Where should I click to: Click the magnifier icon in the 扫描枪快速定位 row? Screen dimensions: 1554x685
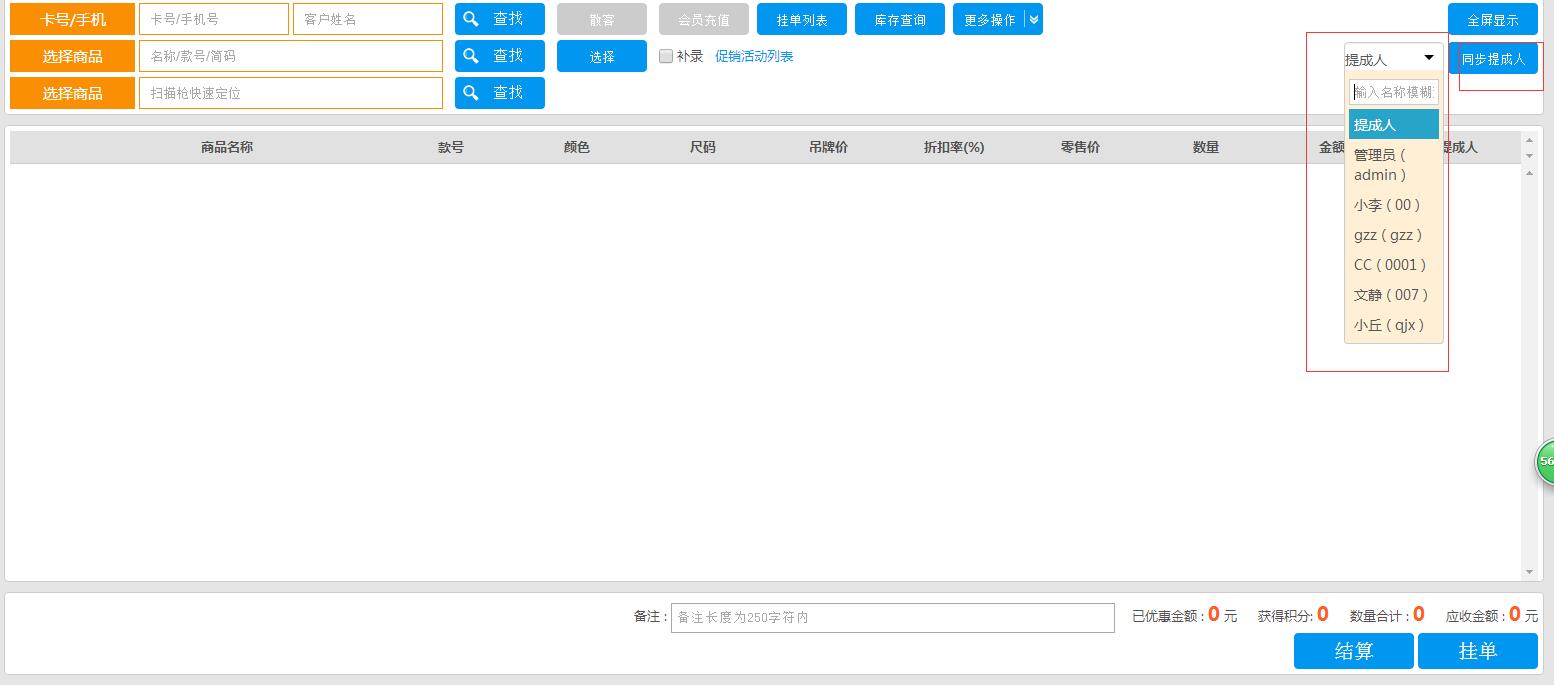471,92
